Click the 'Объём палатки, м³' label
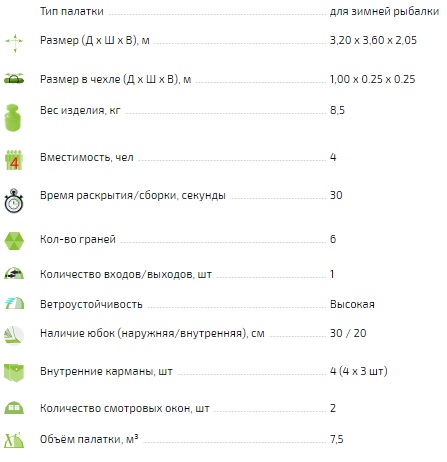The image size is (447, 462). (89, 439)
